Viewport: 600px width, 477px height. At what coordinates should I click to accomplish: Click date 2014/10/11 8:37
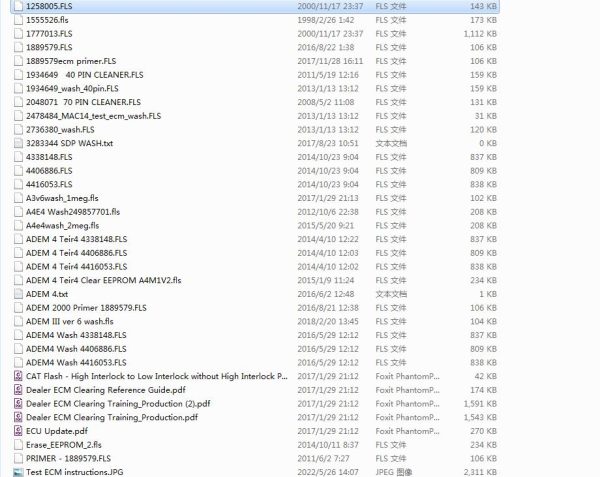pyautogui.click(x=328, y=444)
